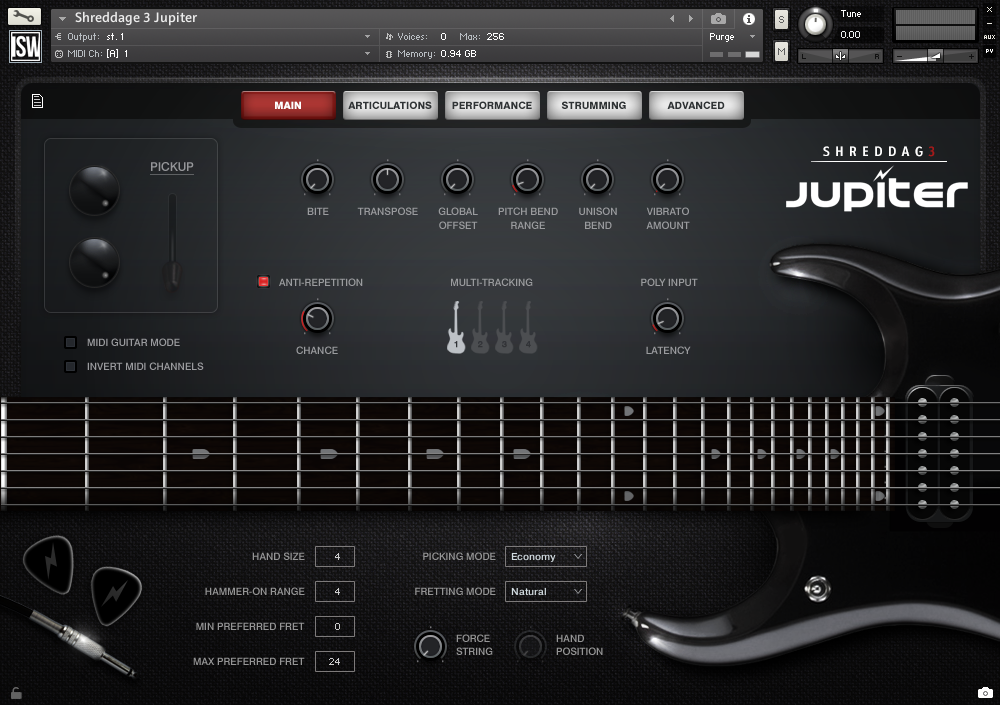This screenshot has width=1000, height=705.
Task: Click the wrench icon in the Kontakt header
Action: point(22,16)
